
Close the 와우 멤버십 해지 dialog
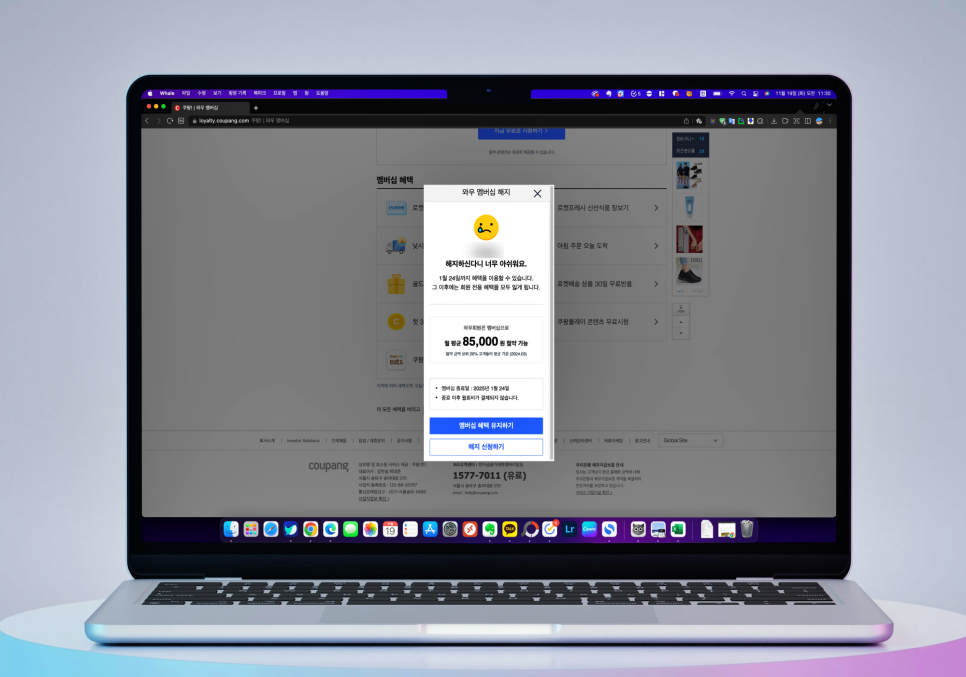tap(537, 193)
